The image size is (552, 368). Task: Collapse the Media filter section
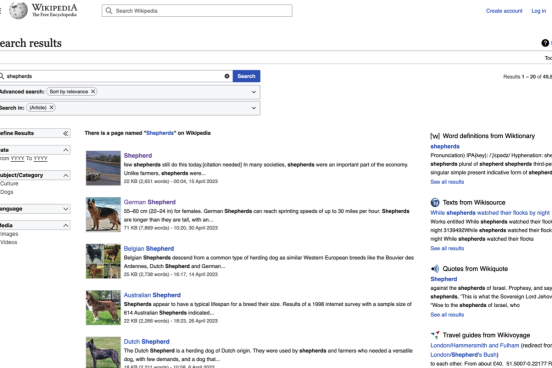(x=66, y=225)
